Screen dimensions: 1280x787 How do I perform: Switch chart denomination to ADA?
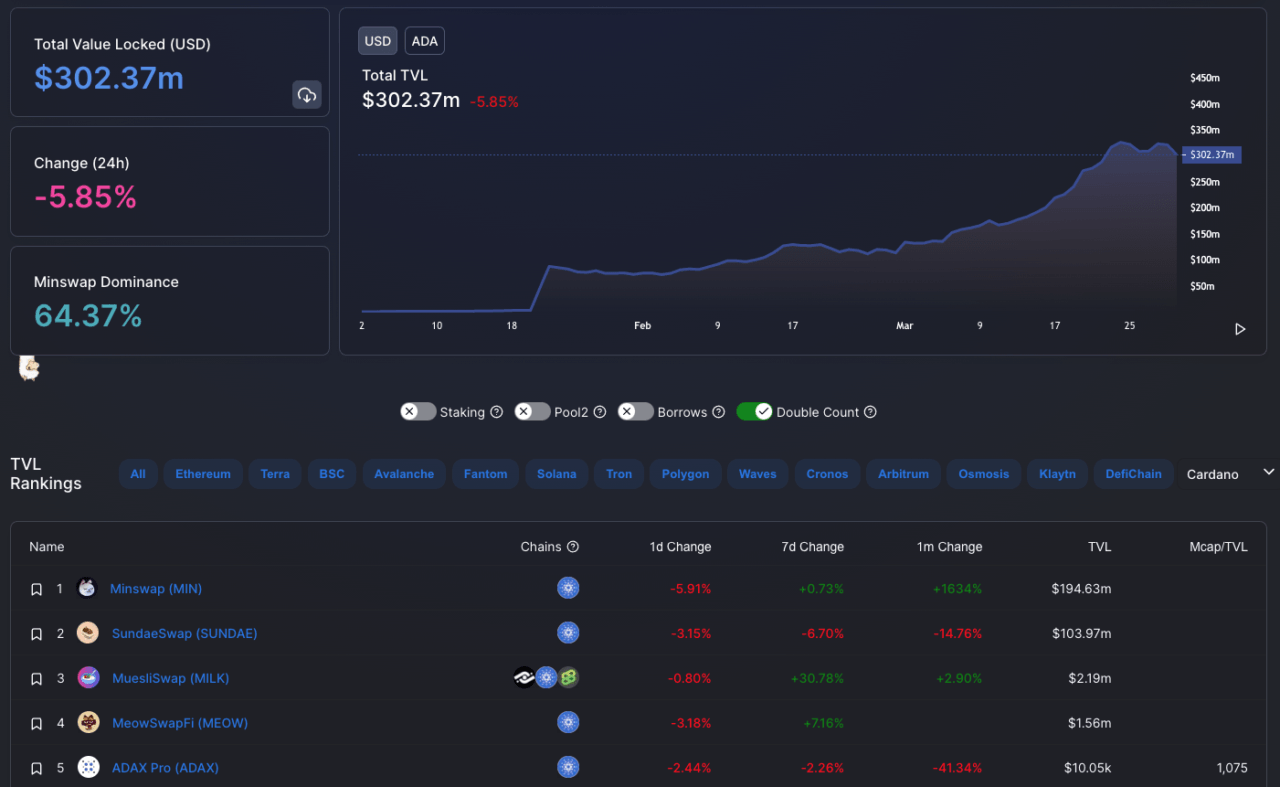click(x=425, y=41)
